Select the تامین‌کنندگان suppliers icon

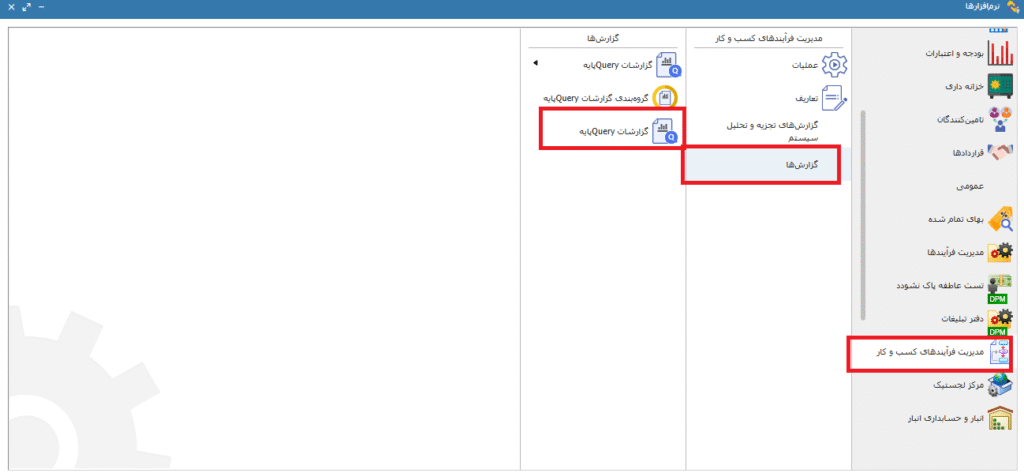pyautogui.click(x=999, y=119)
